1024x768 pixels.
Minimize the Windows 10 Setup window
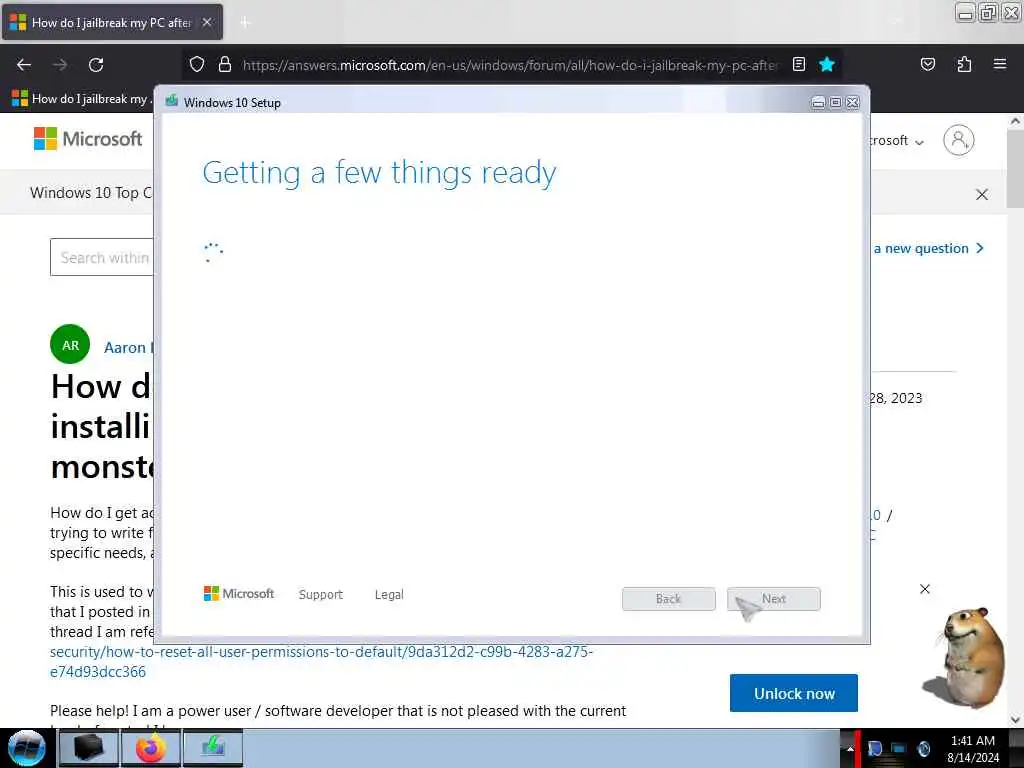818,103
